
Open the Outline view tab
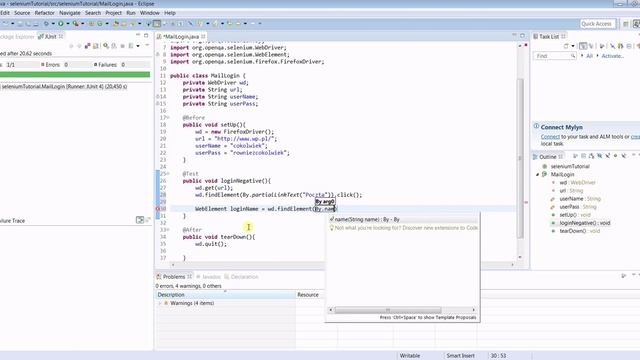pos(547,157)
